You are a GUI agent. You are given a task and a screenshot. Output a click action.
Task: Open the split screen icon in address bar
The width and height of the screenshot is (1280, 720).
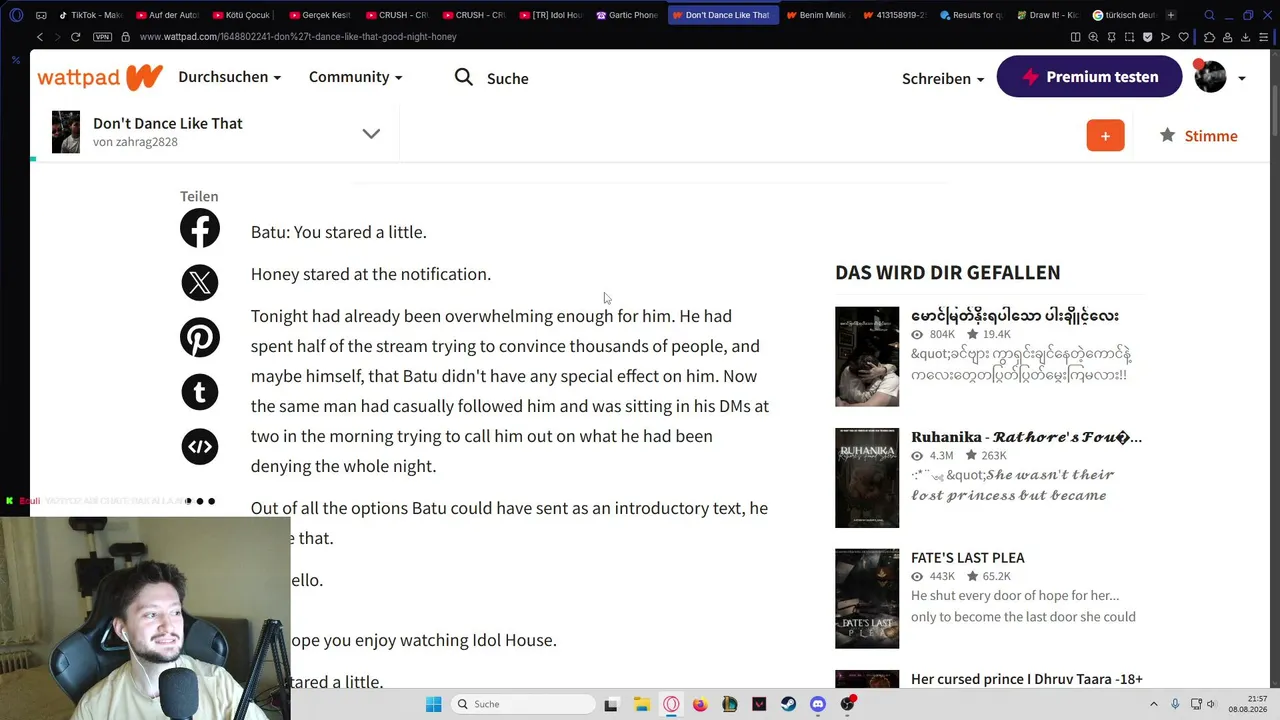[1075, 37]
